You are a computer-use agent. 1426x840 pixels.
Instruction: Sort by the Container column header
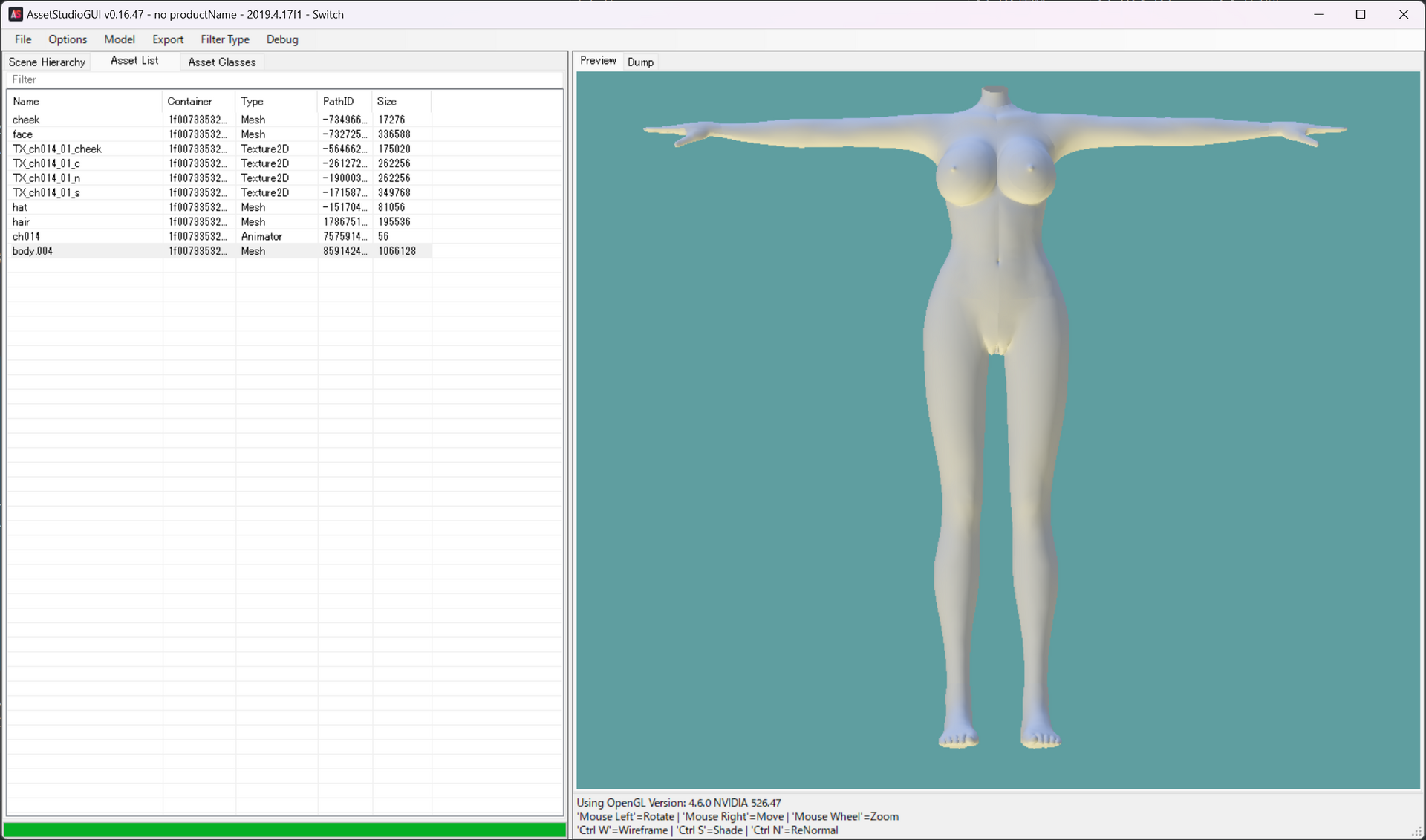198,102
